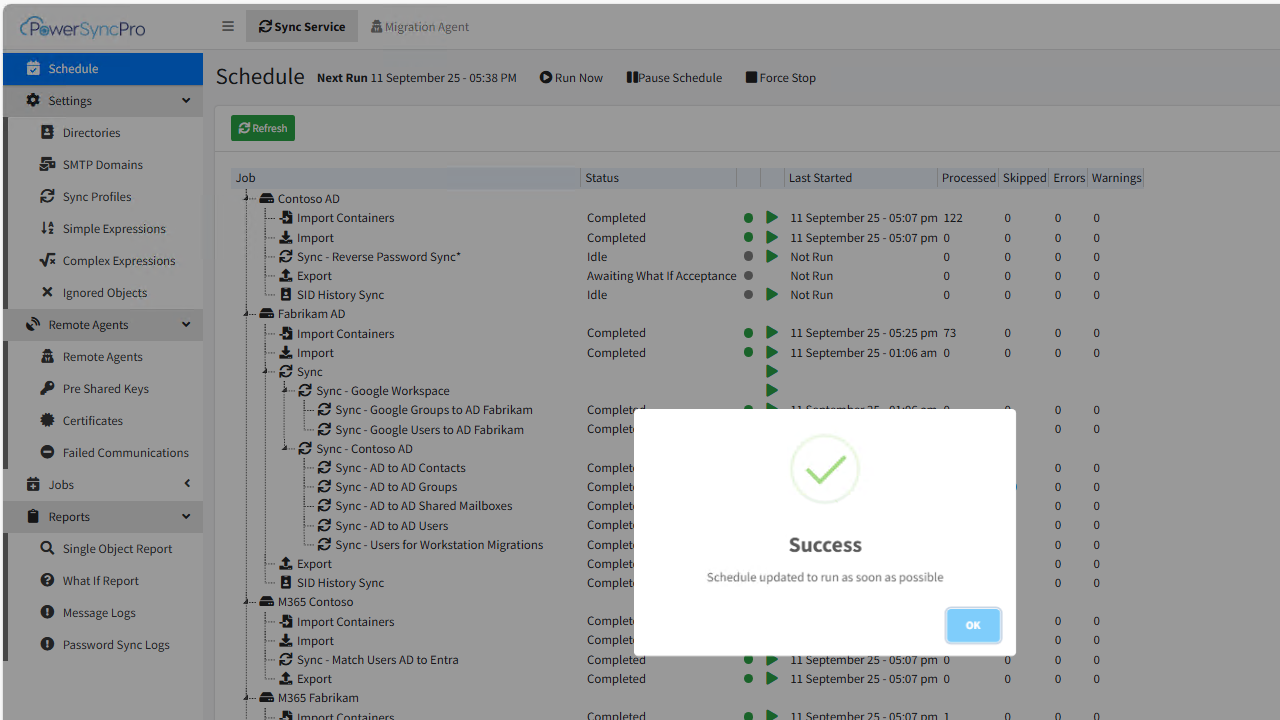The image size is (1280, 720).
Task: Click the Run Now button
Action: pos(571,78)
